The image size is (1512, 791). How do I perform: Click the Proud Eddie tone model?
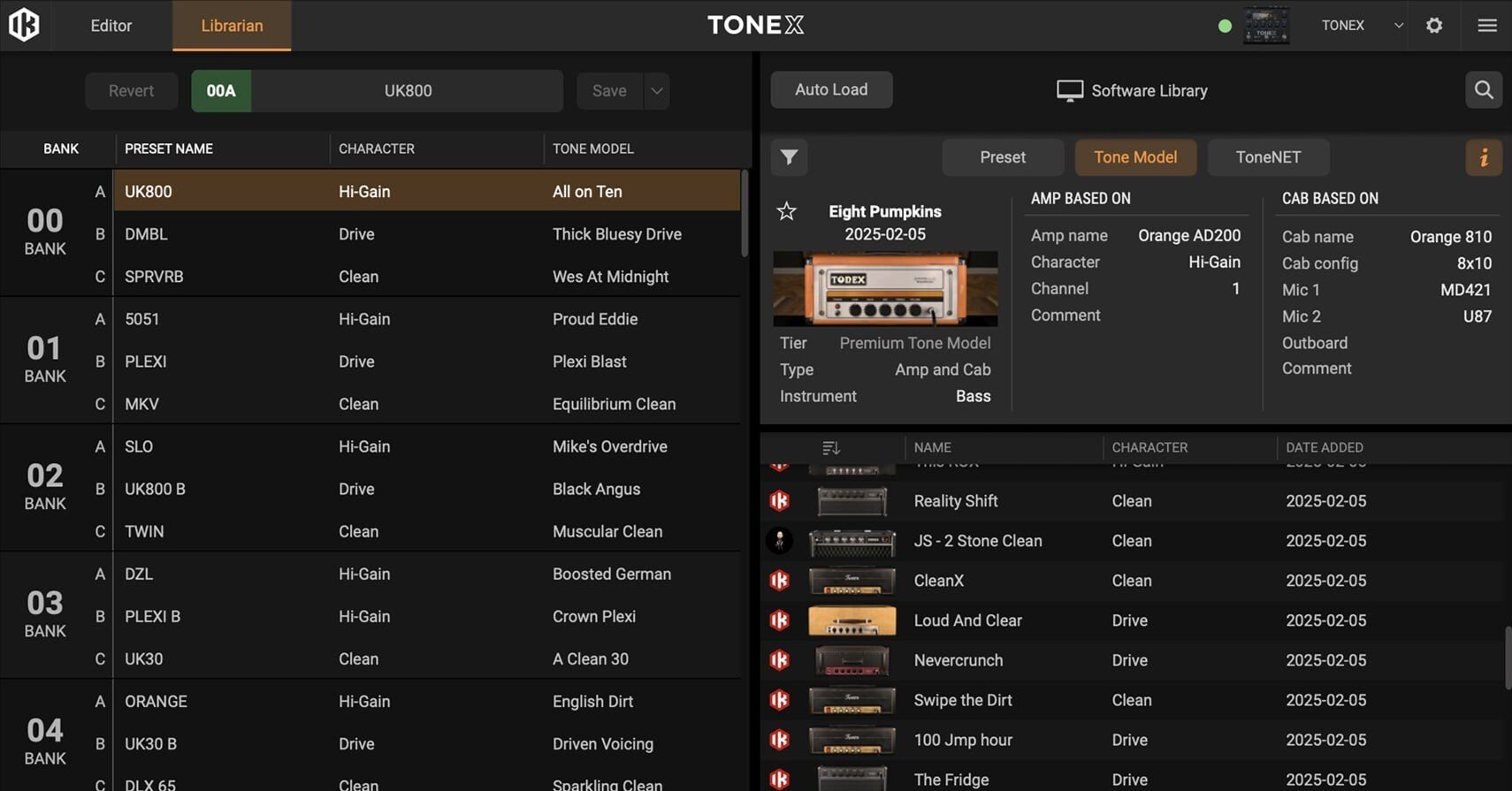pyautogui.click(x=595, y=319)
